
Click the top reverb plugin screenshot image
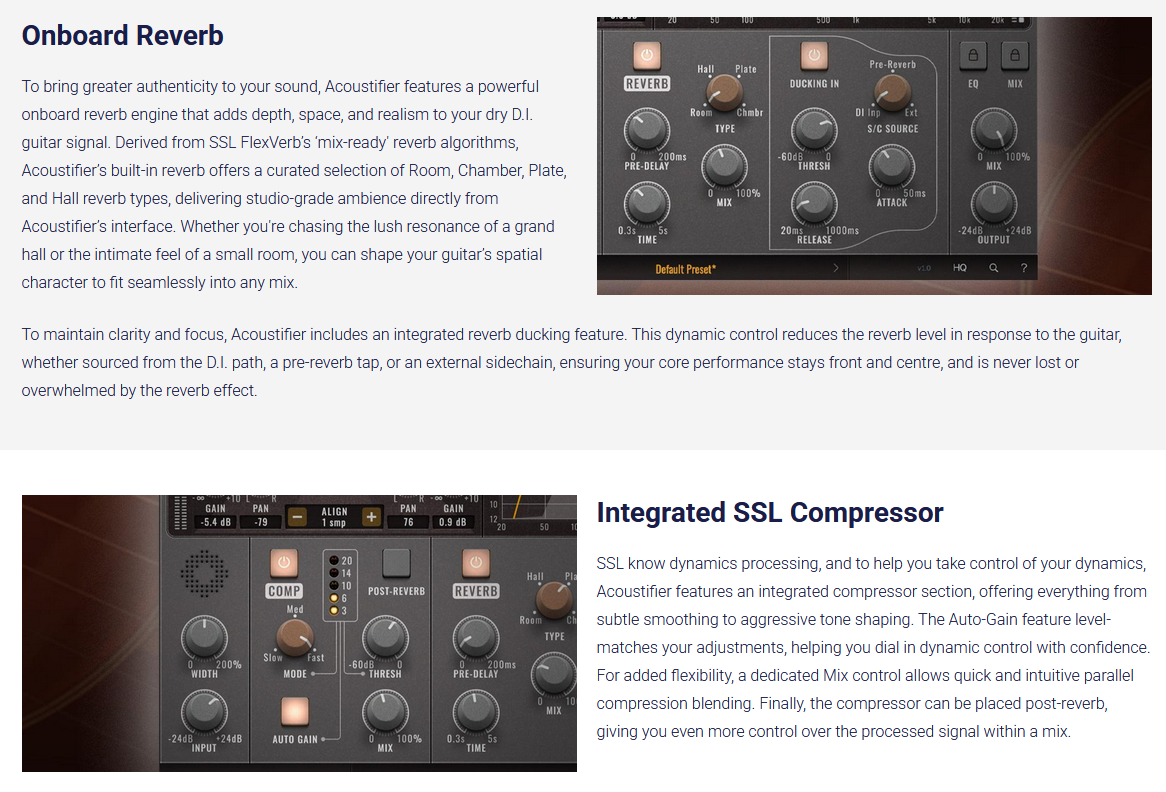click(x=874, y=156)
